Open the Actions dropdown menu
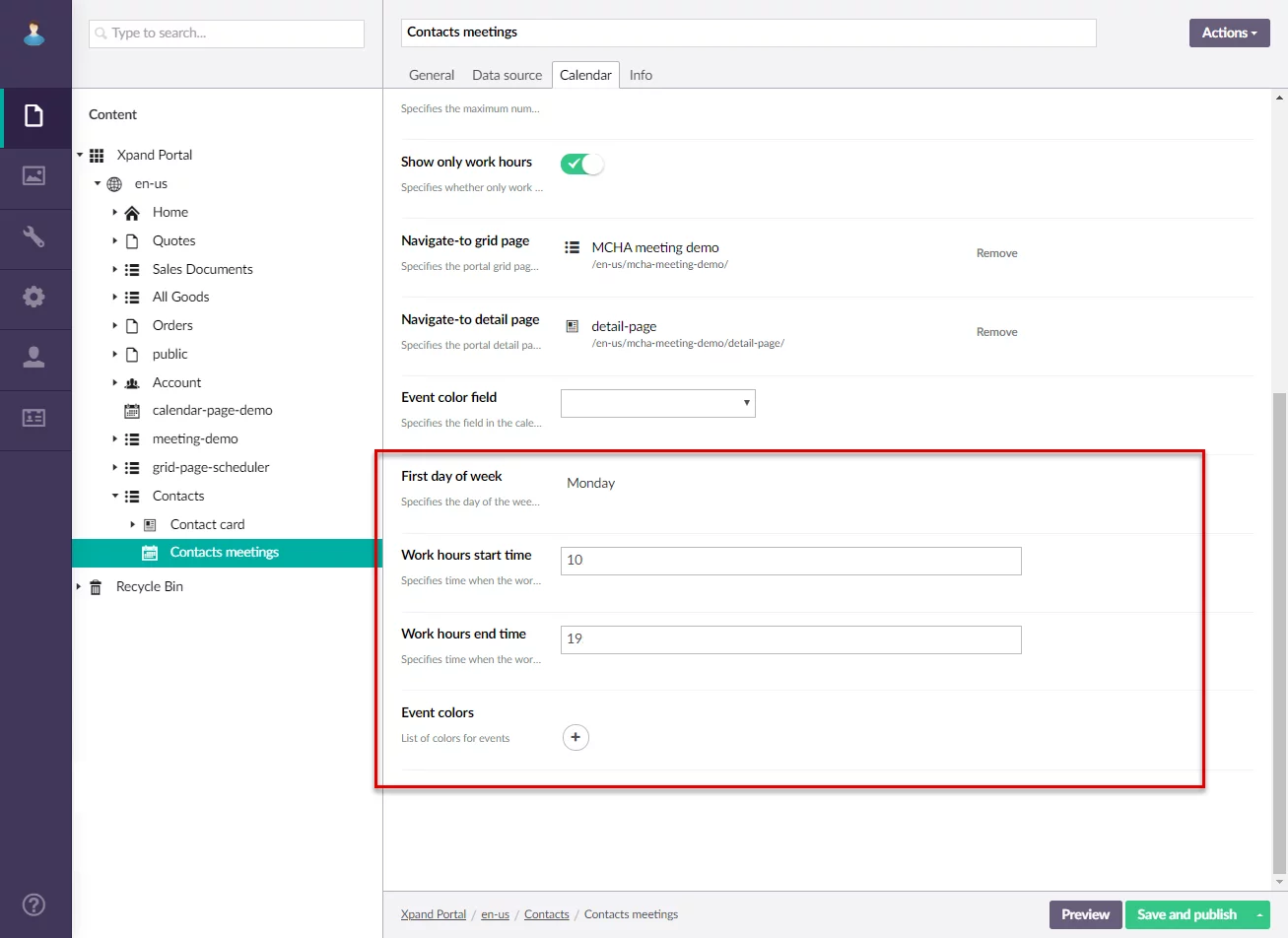This screenshot has width=1288, height=938. (1229, 33)
